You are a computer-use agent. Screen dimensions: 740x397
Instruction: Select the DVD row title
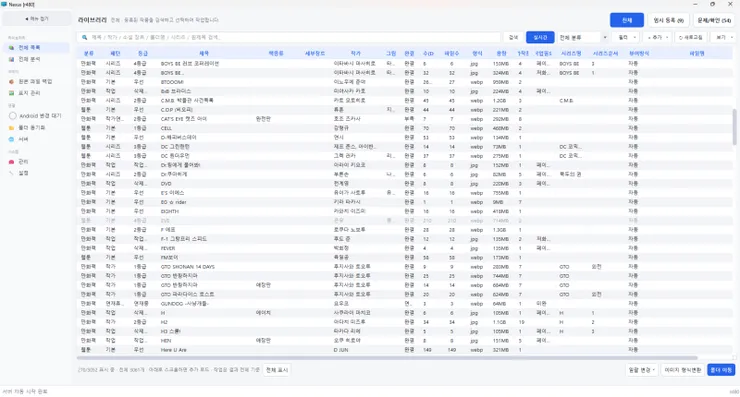coord(166,184)
